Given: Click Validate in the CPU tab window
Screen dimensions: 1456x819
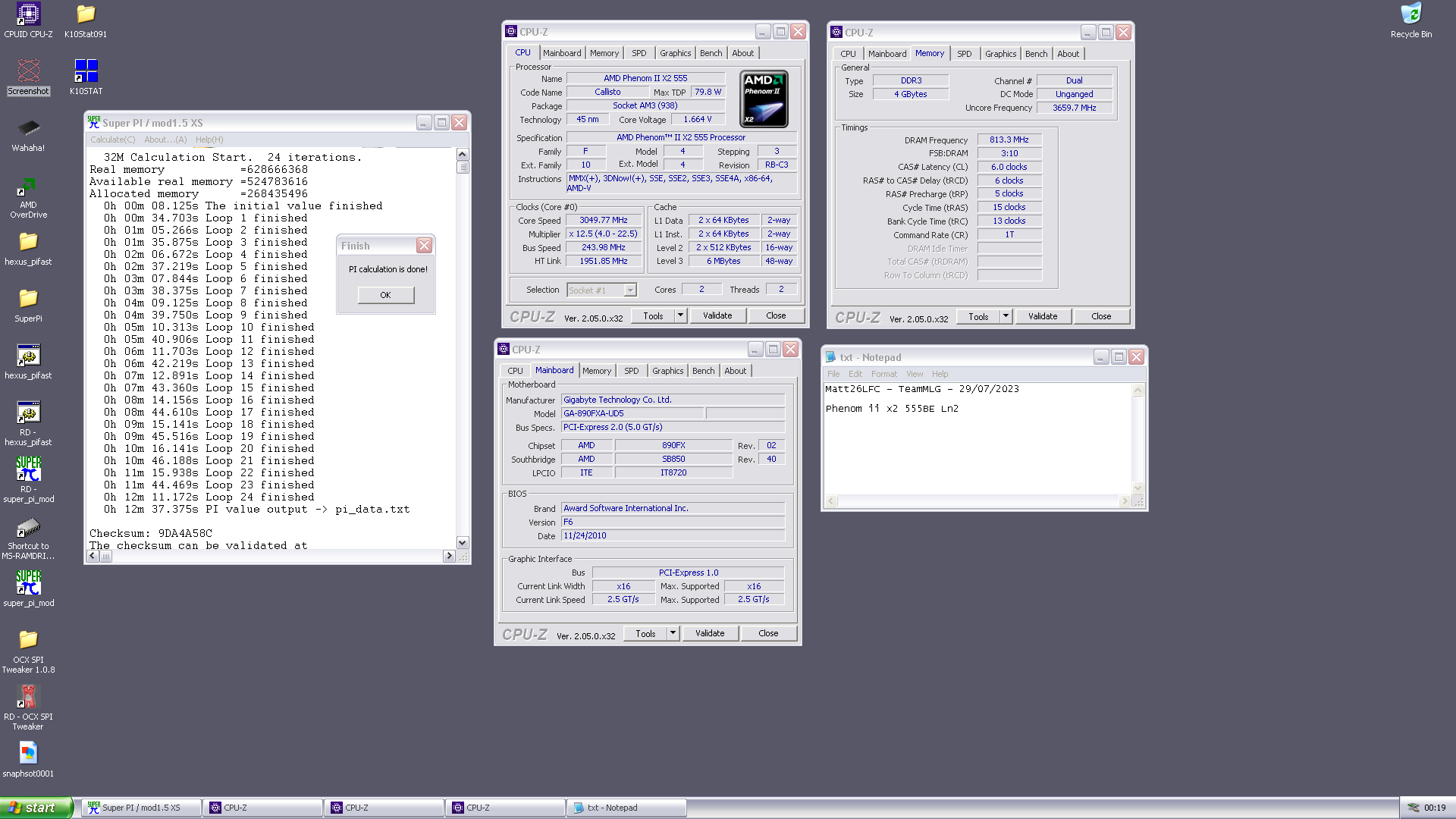Looking at the screenshot, I should coord(717,315).
